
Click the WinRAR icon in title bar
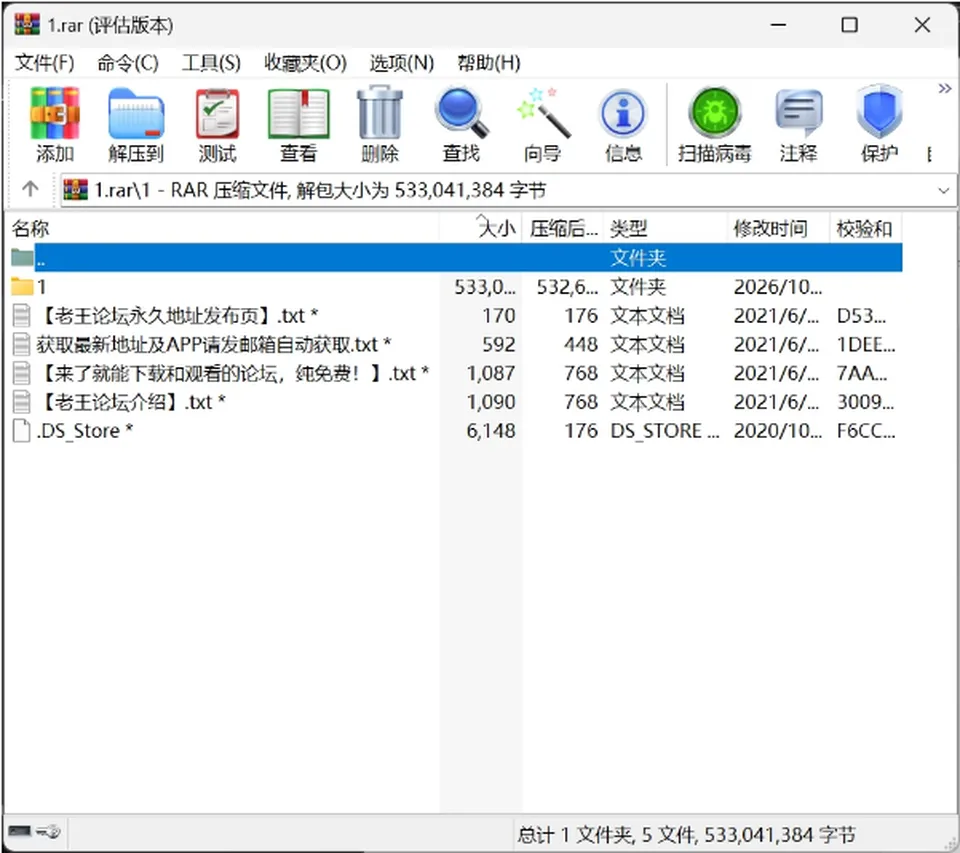pos(27,24)
